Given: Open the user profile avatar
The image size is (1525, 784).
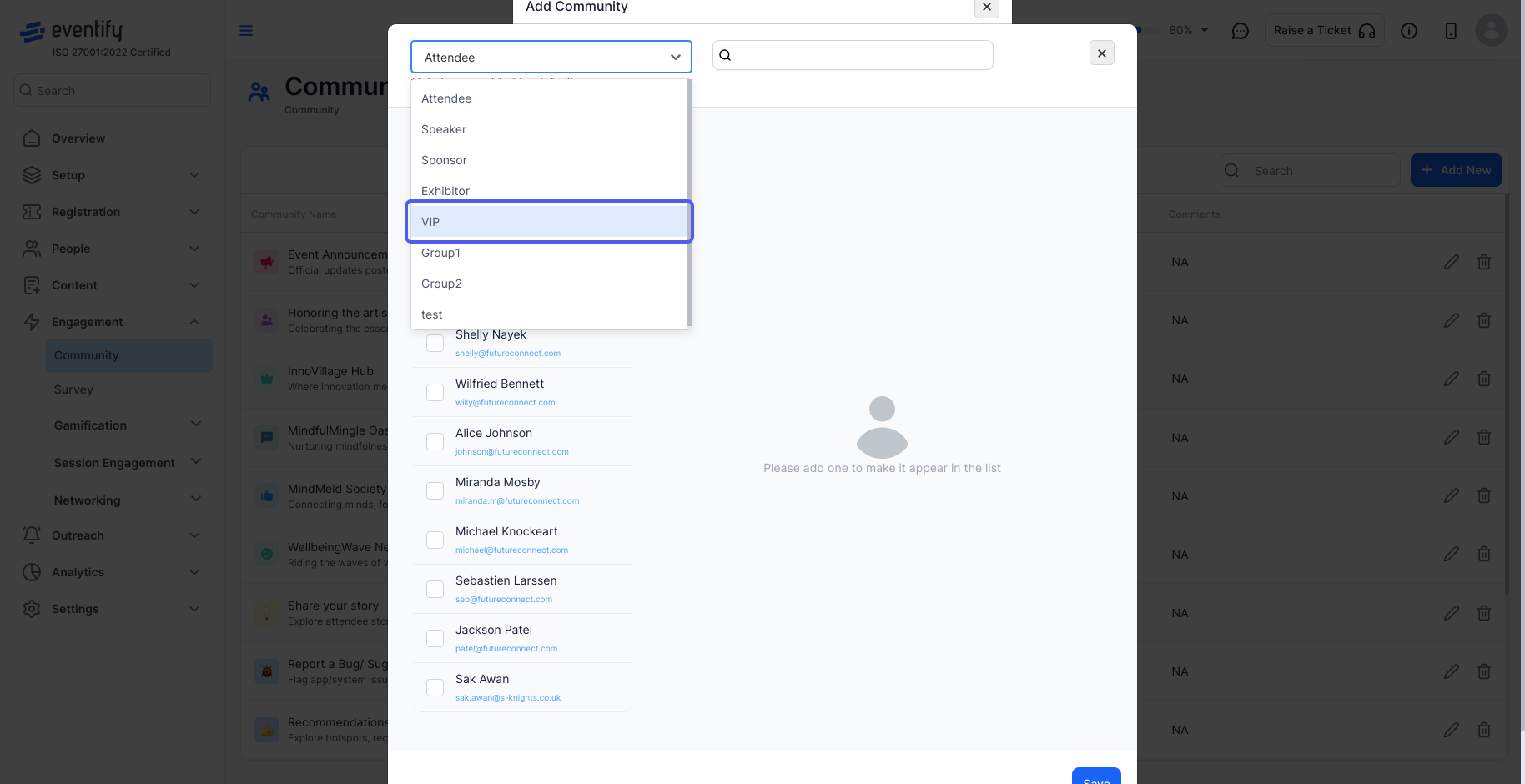Looking at the screenshot, I should pyautogui.click(x=1491, y=30).
